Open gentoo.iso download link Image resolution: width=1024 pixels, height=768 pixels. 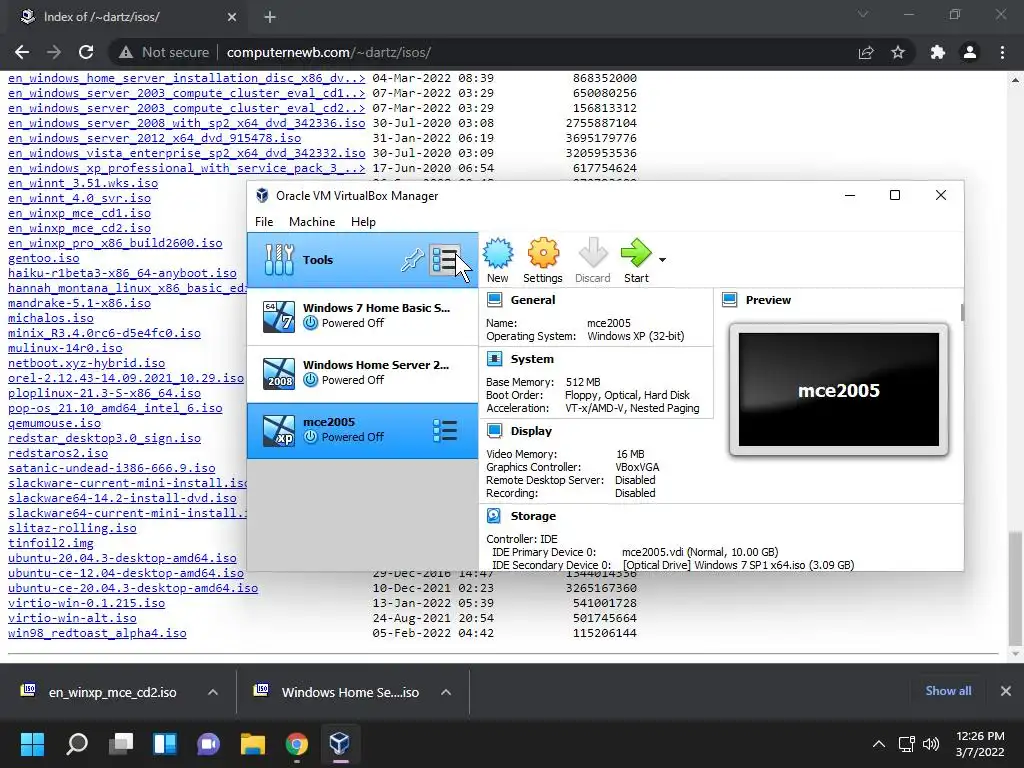click(43, 258)
